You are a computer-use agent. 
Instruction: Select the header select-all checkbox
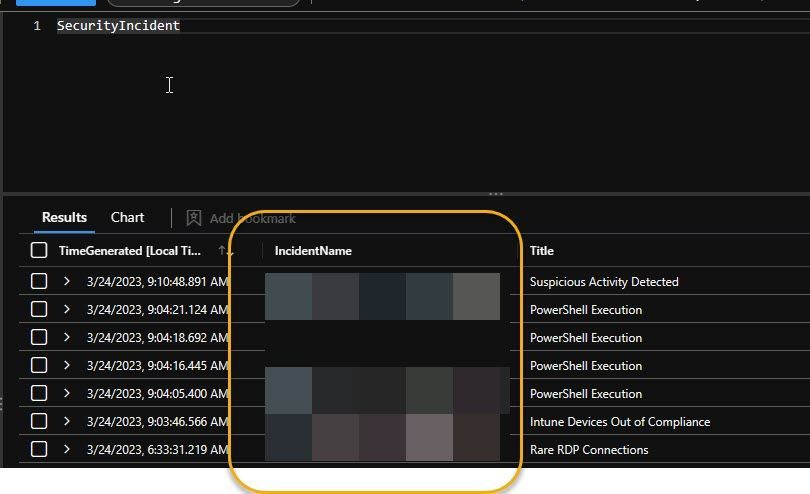point(39,251)
